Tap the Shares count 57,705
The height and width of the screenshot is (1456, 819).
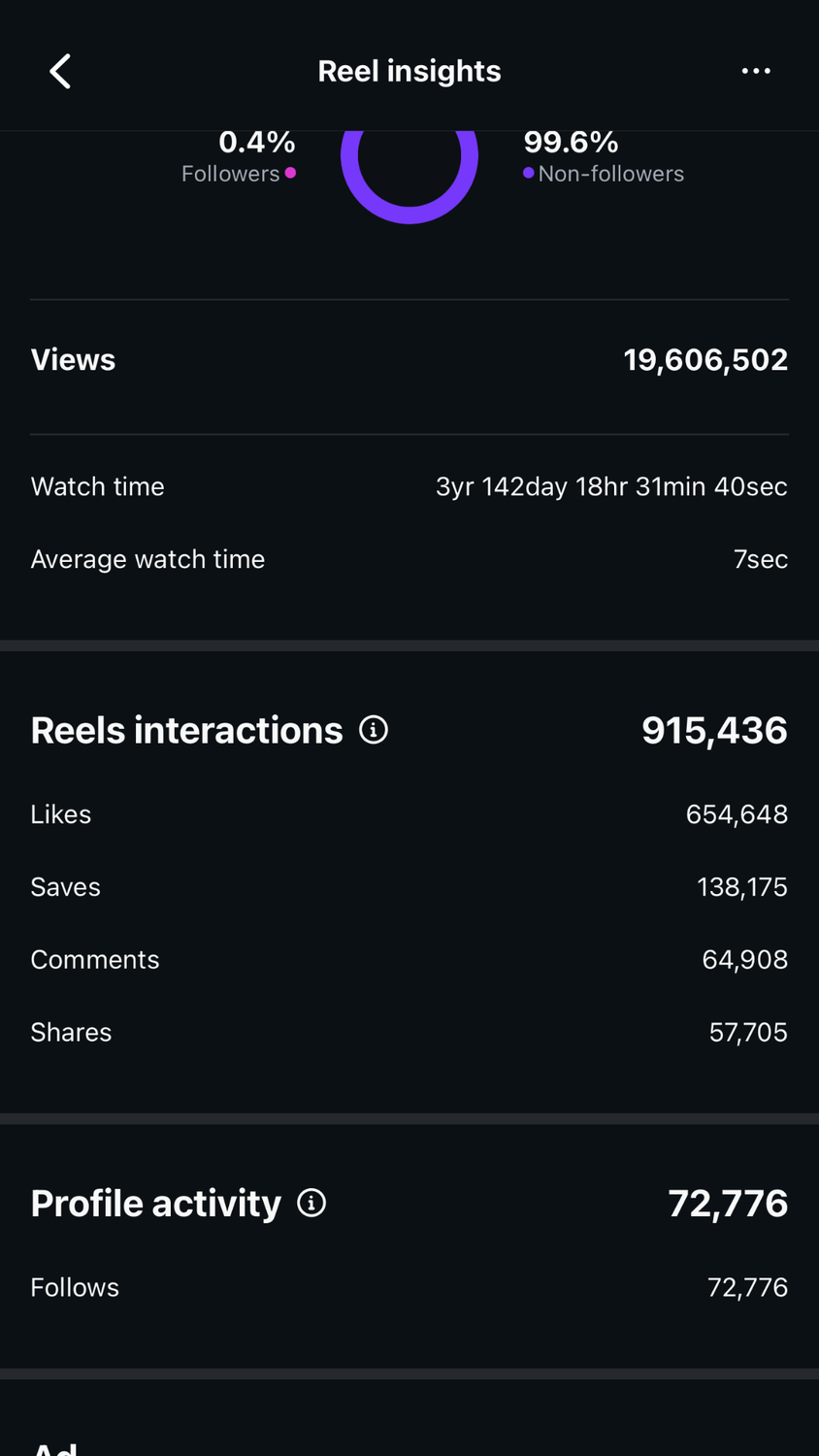click(x=748, y=1032)
